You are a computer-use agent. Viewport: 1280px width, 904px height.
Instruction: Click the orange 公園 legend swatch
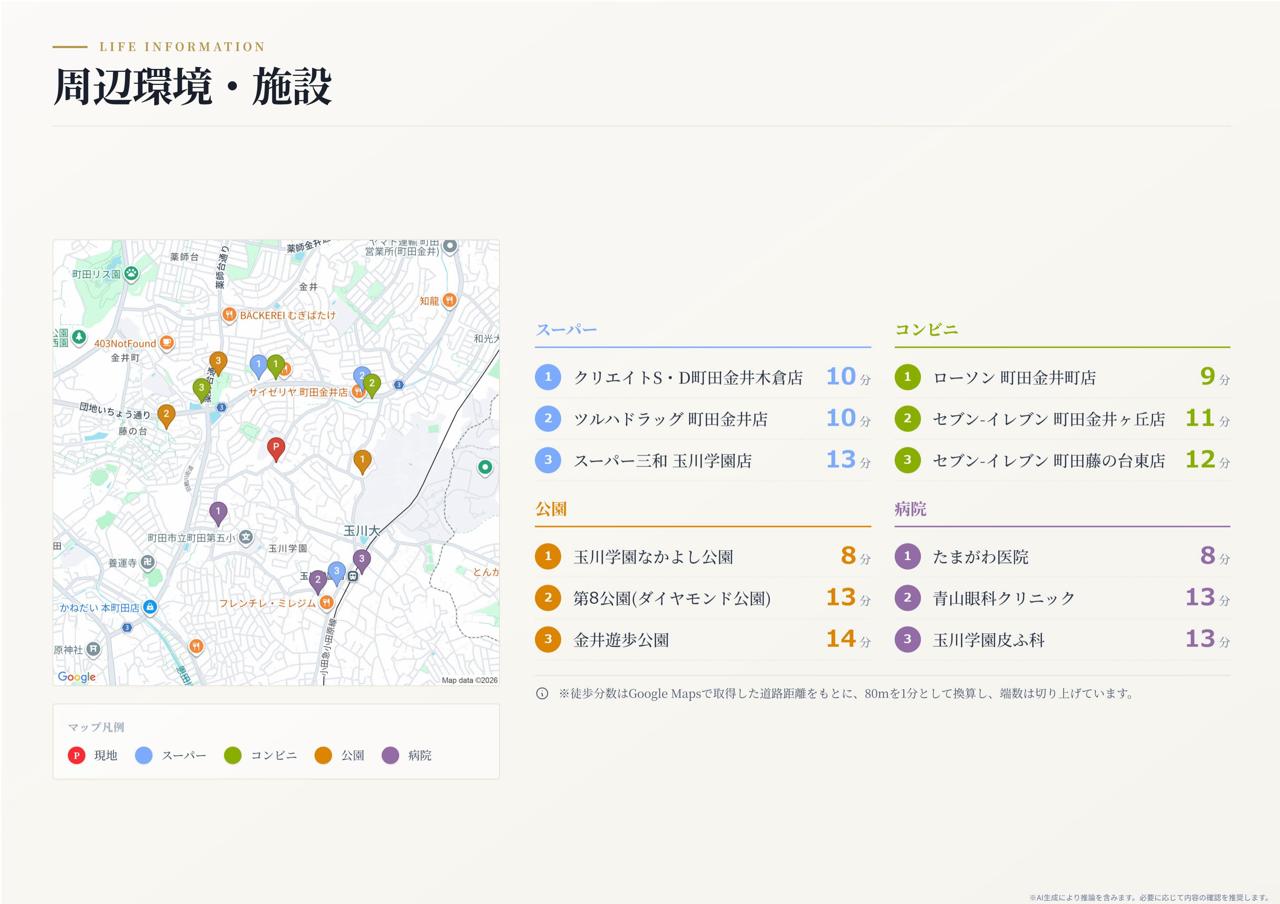pos(323,755)
